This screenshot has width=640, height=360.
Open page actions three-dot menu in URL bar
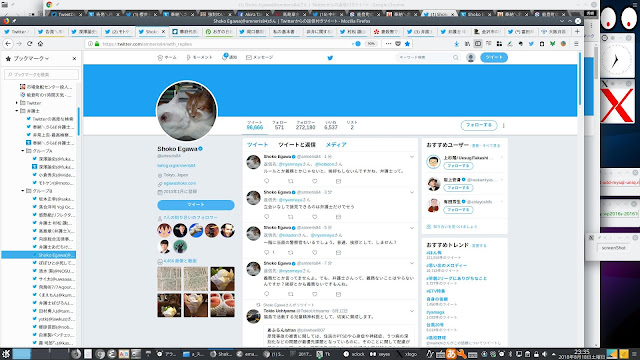(388, 44)
